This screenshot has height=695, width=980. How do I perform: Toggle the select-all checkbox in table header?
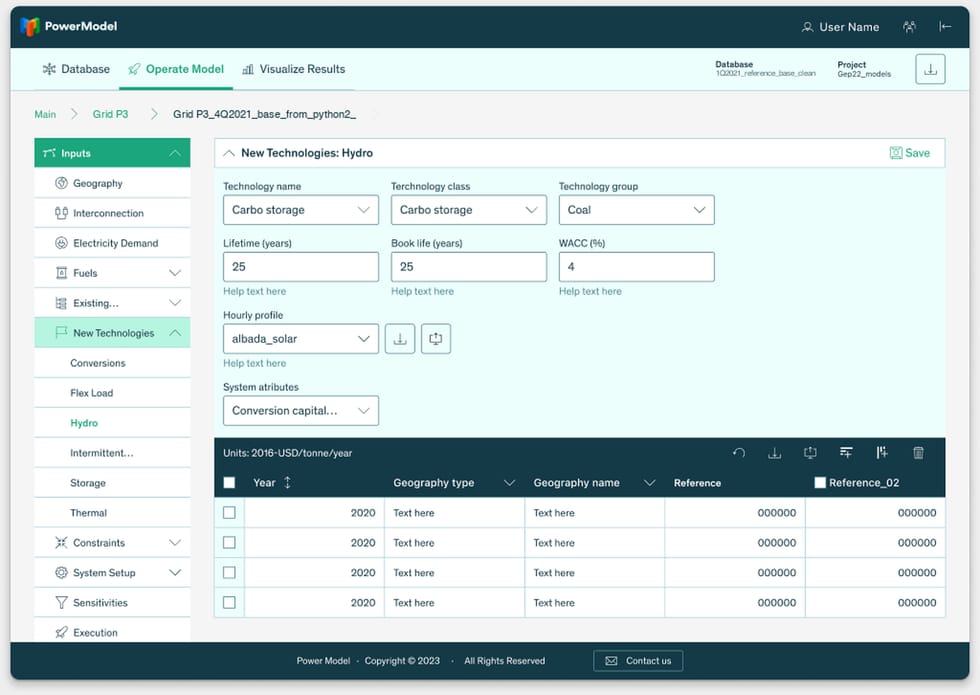coord(229,482)
